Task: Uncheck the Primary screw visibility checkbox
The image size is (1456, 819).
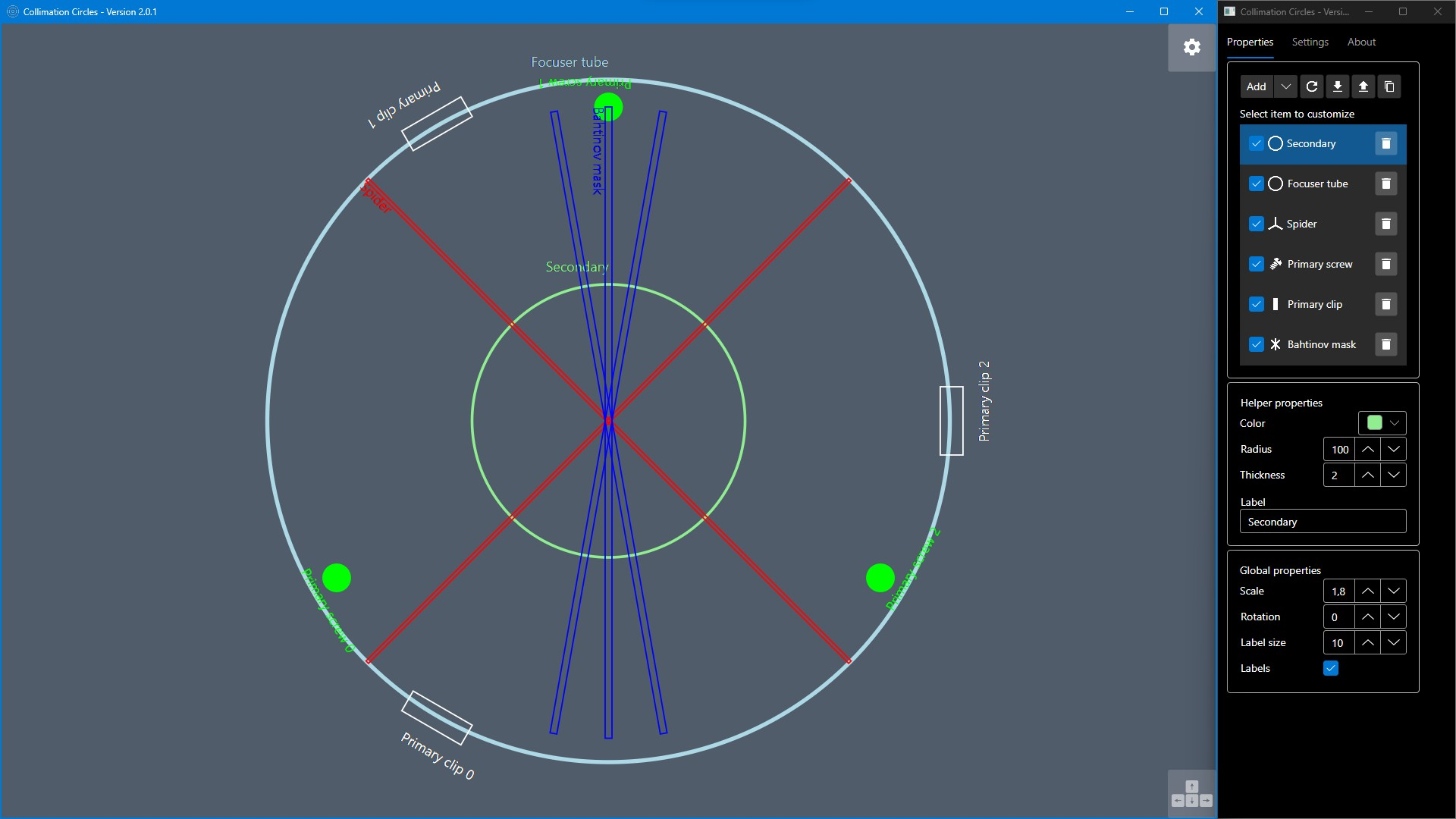Action: click(x=1257, y=264)
